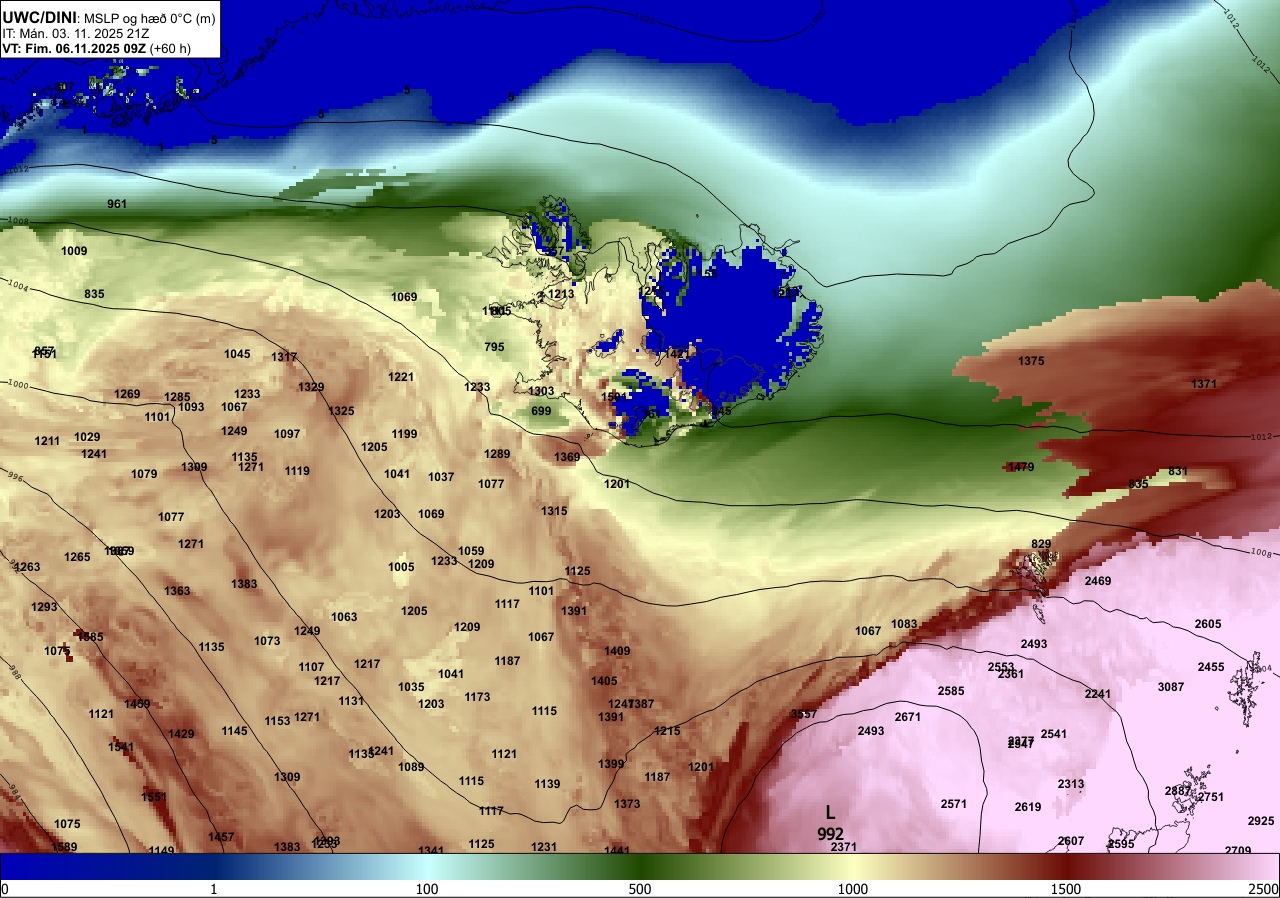Screen dimensions: 1280x898
Task: Click the 2585 height value
Action: coord(951,691)
